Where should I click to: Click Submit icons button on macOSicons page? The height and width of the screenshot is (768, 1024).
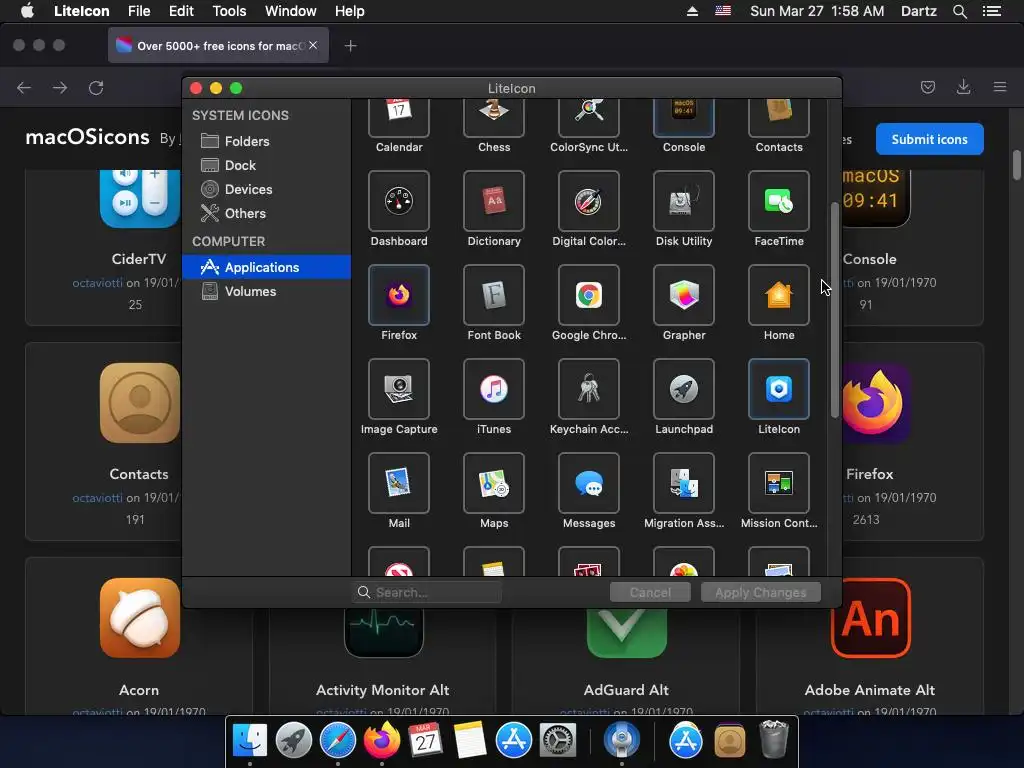pos(929,139)
